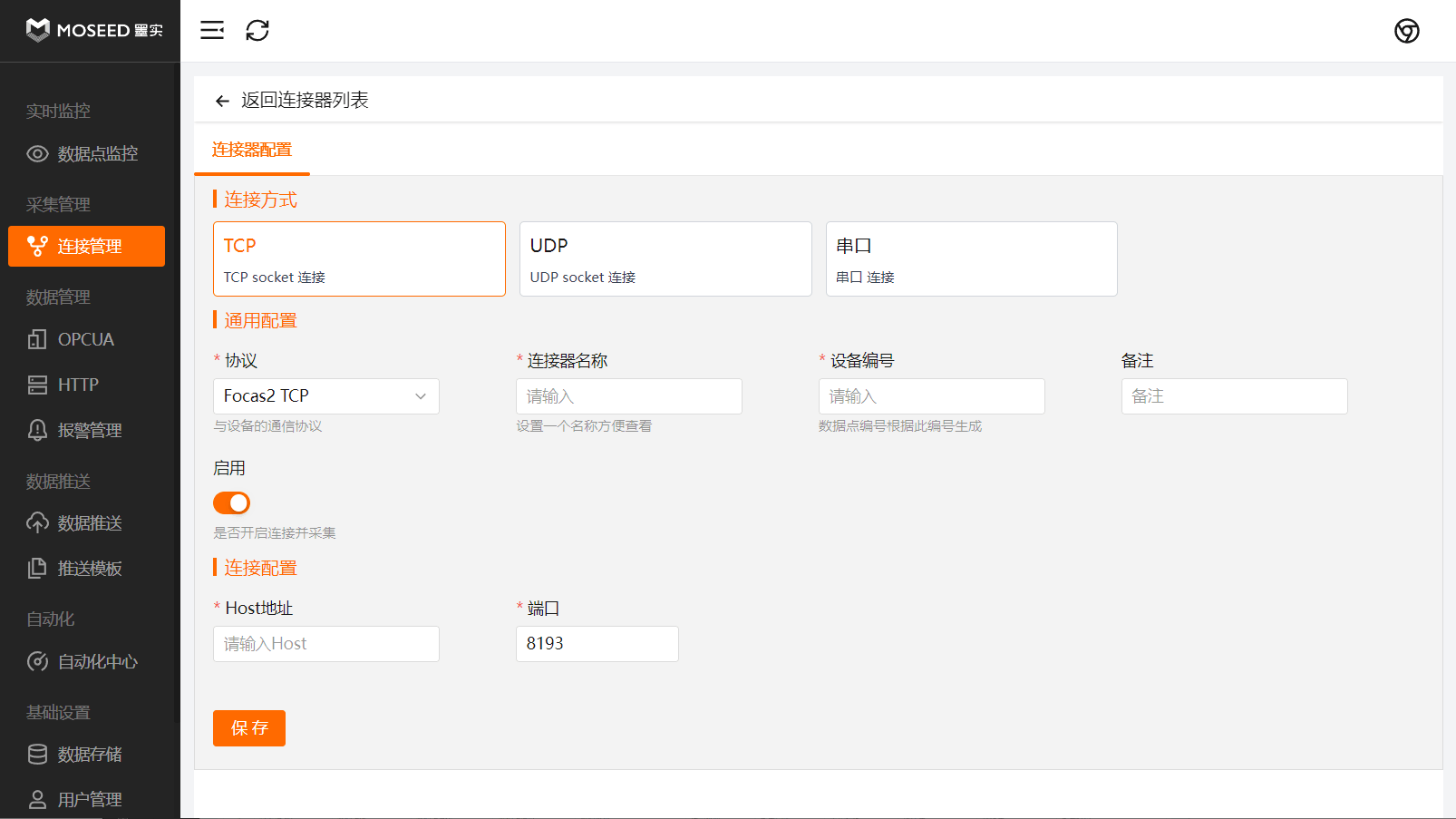Focus the 设备编号 input field
Screen dimensions: 1456x819
(x=932, y=396)
